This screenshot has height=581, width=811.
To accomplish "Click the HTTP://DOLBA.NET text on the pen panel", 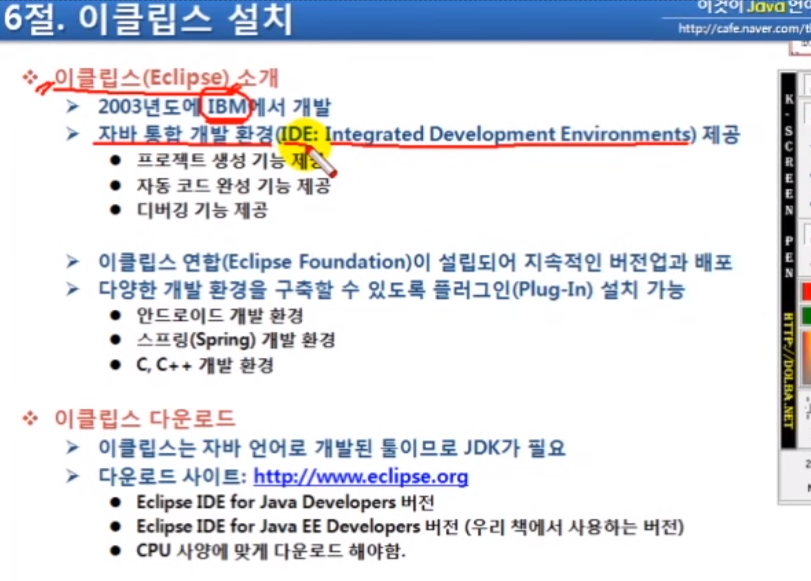I will (788, 370).
